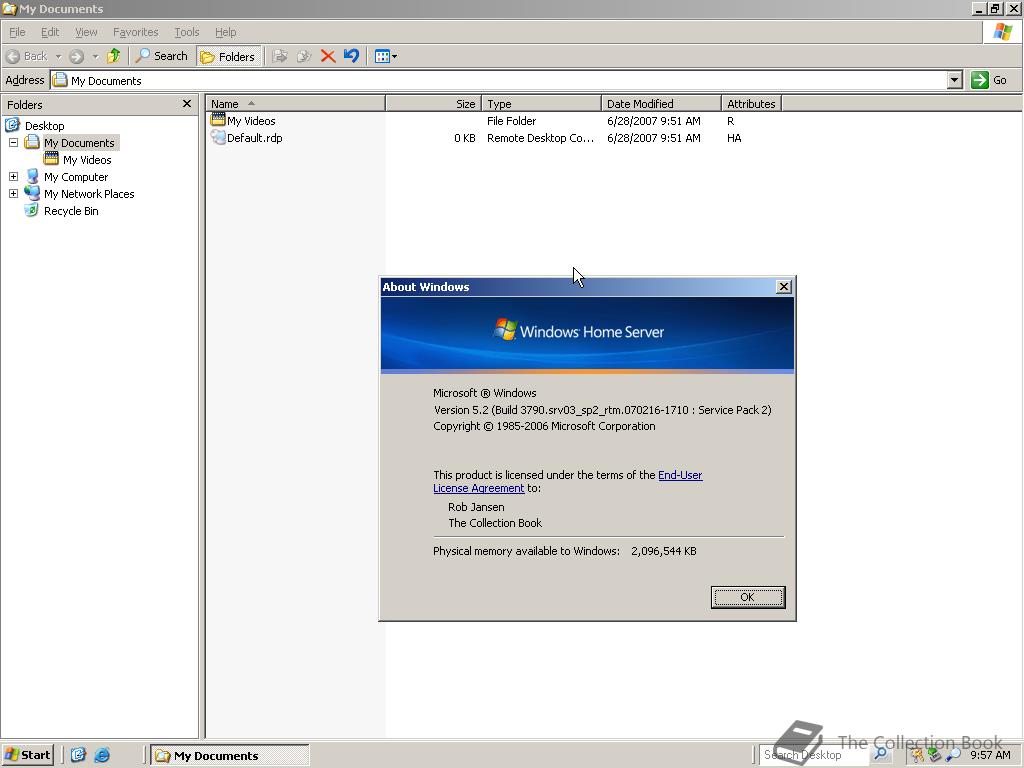Click the Address bar field
Image resolution: width=1024 pixels, height=768 pixels.
pos(500,80)
